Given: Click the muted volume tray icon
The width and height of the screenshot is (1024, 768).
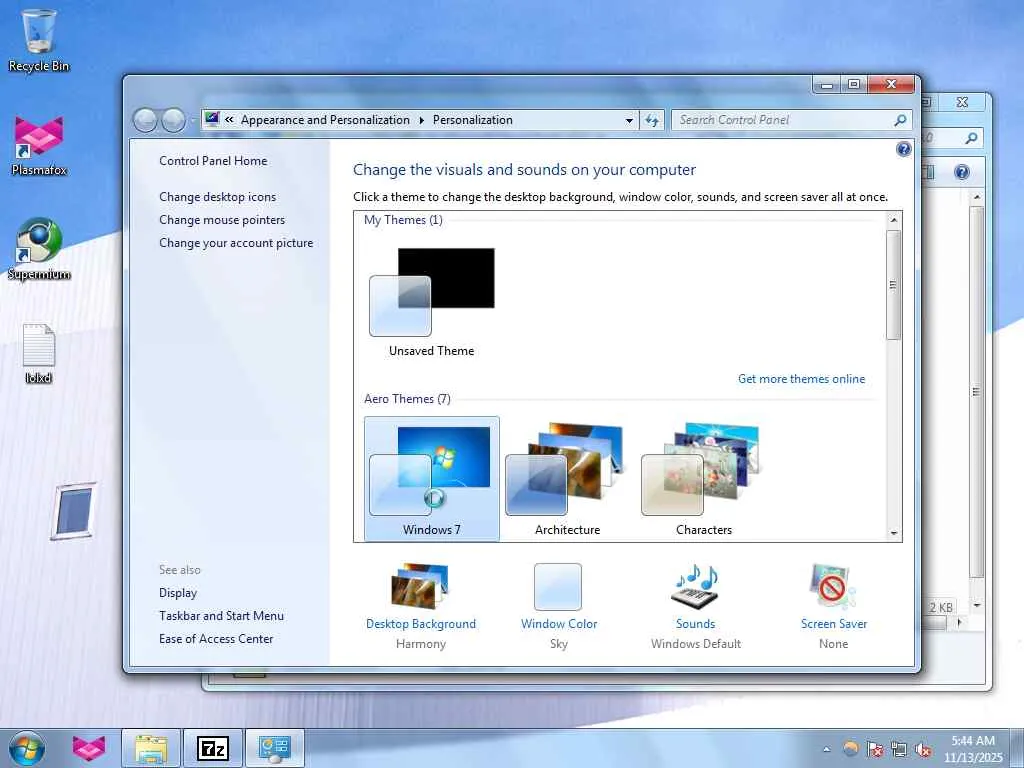Looking at the screenshot, I should click(x=923, y=750).
